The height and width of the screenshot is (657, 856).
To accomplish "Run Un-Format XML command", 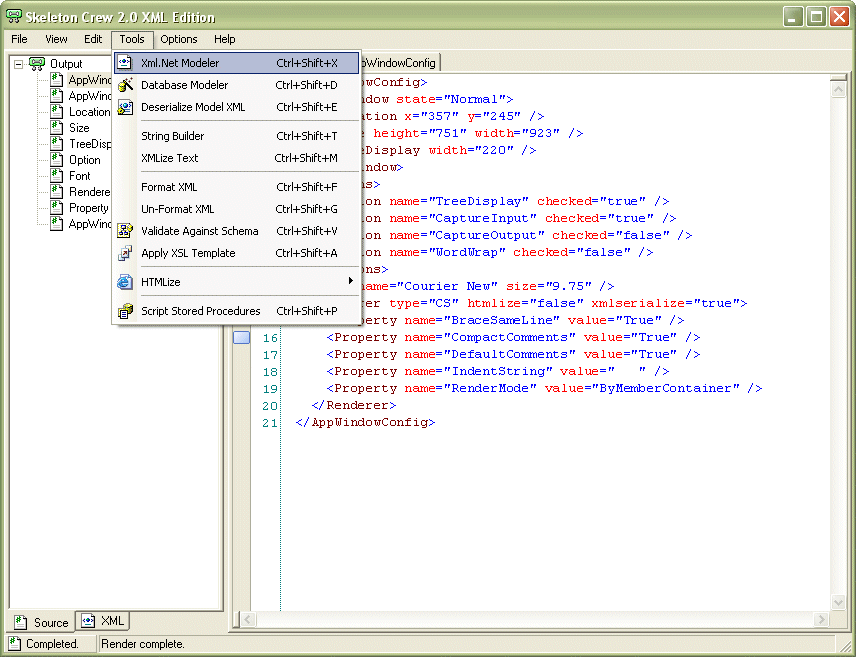I will click(177, 209).
